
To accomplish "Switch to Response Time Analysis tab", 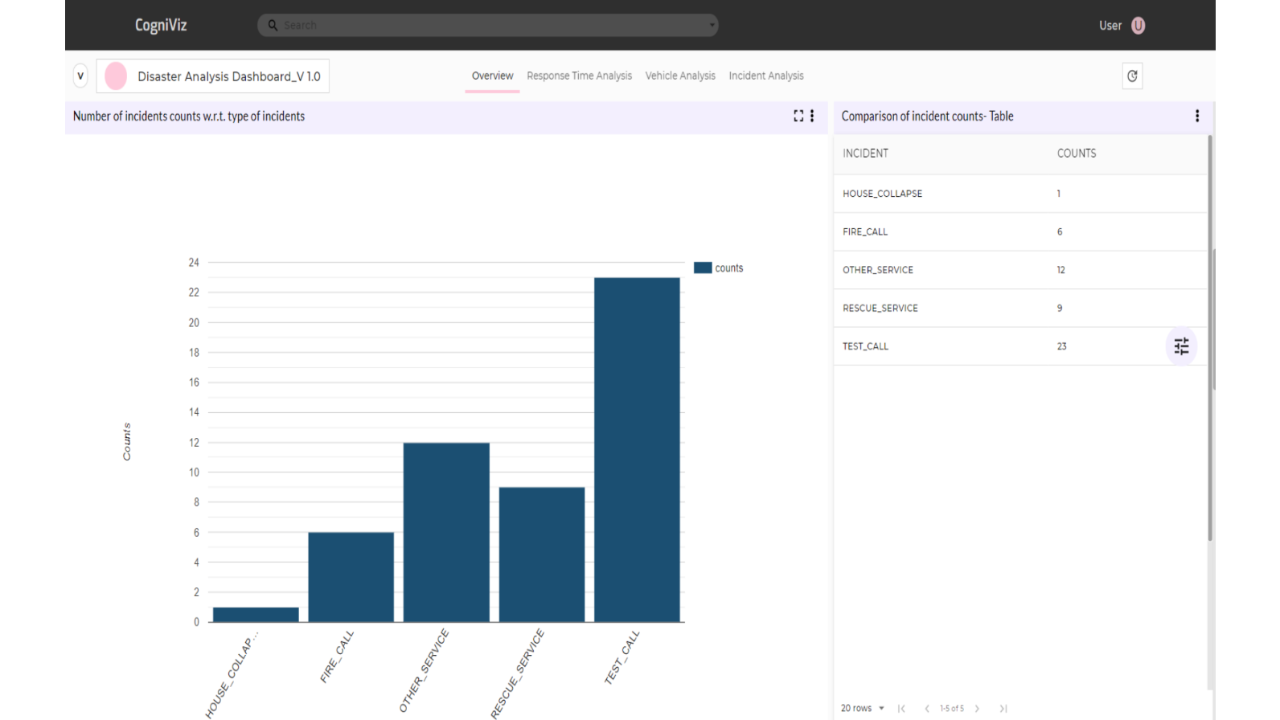I will (x=579, y=76).
